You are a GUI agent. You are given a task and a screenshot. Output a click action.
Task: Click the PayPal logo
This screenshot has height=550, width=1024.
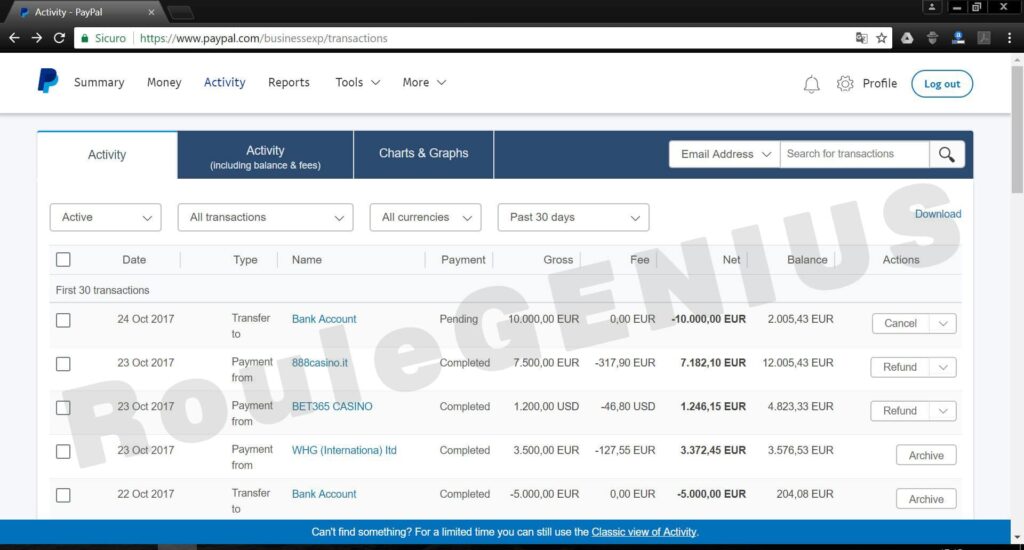point(48,81)
